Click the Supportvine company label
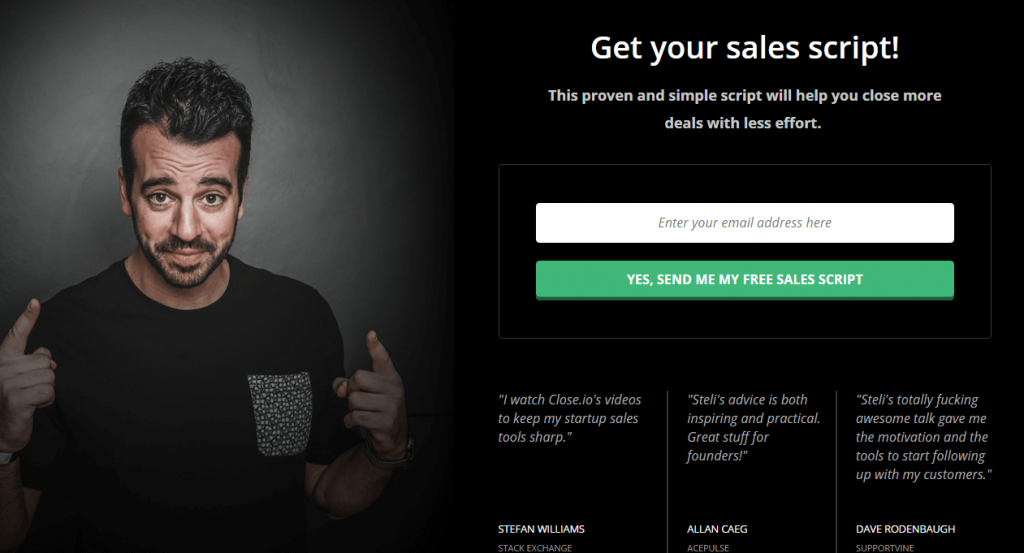This screenshot has height=553, width=1024. [885, 548]
